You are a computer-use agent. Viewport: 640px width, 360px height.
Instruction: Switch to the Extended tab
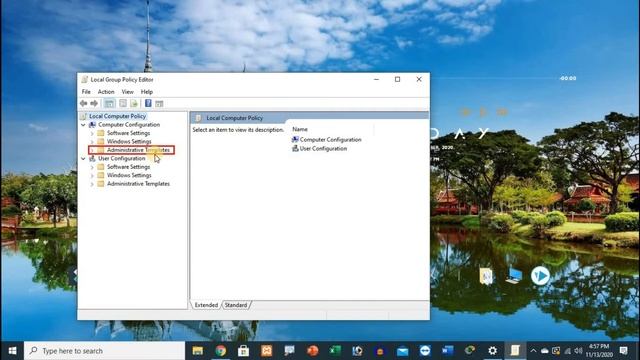(x=206, y=305)
